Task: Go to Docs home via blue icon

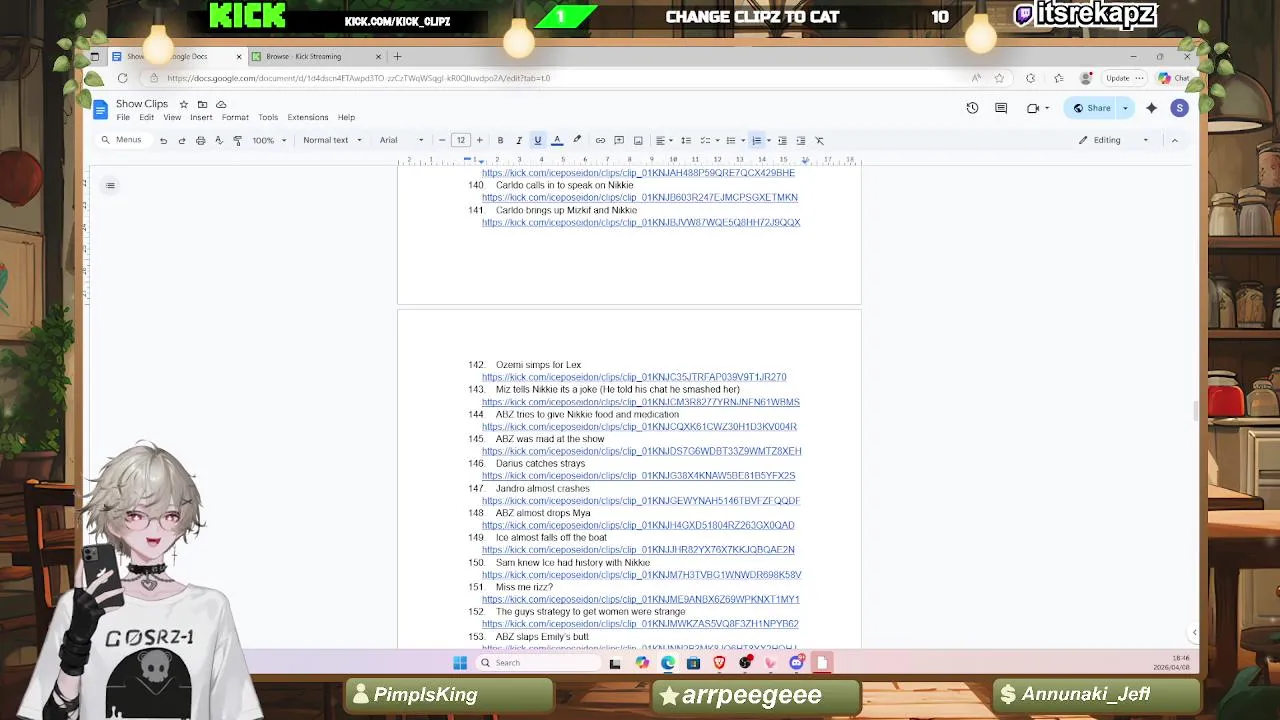Action: coord(100,109)
